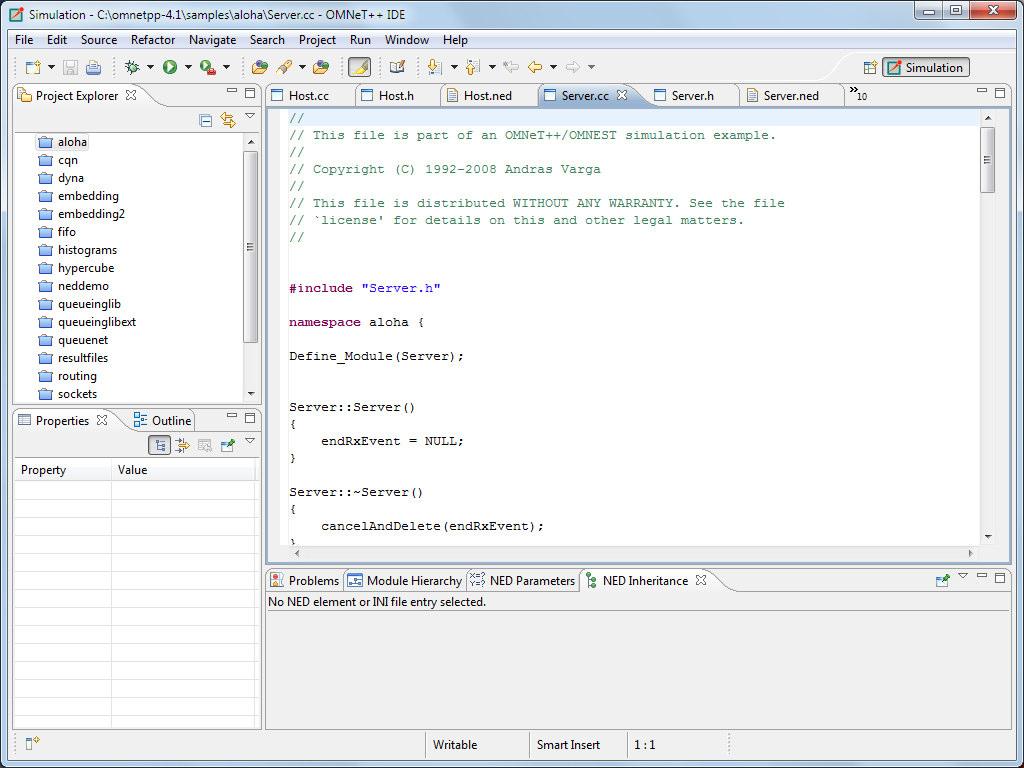The image size is (1024, 768).
Task: Go to Previous Annotation arrow icon
Action: [x=473, y=67]
